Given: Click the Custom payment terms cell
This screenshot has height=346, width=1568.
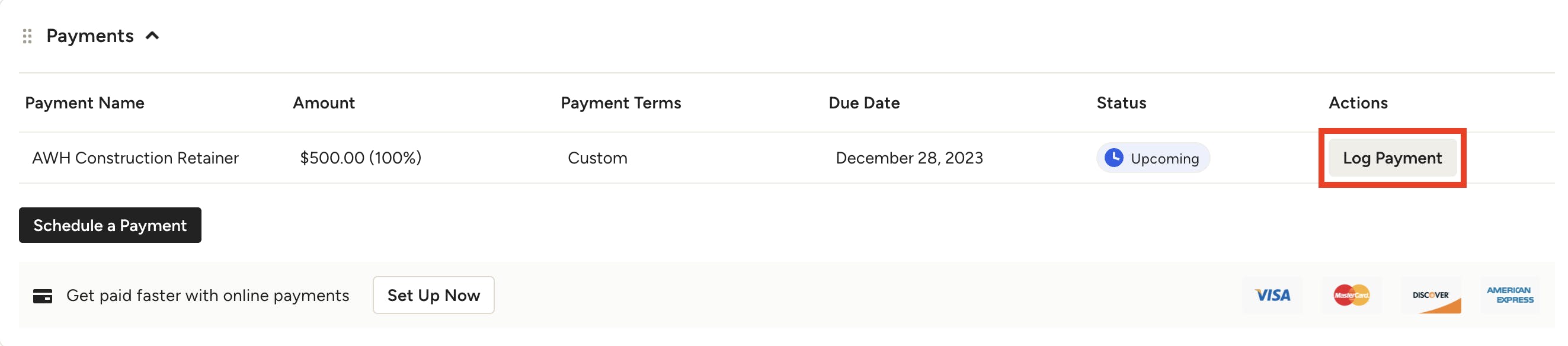Looking at the screenshot, I should (x=597, y=158).
